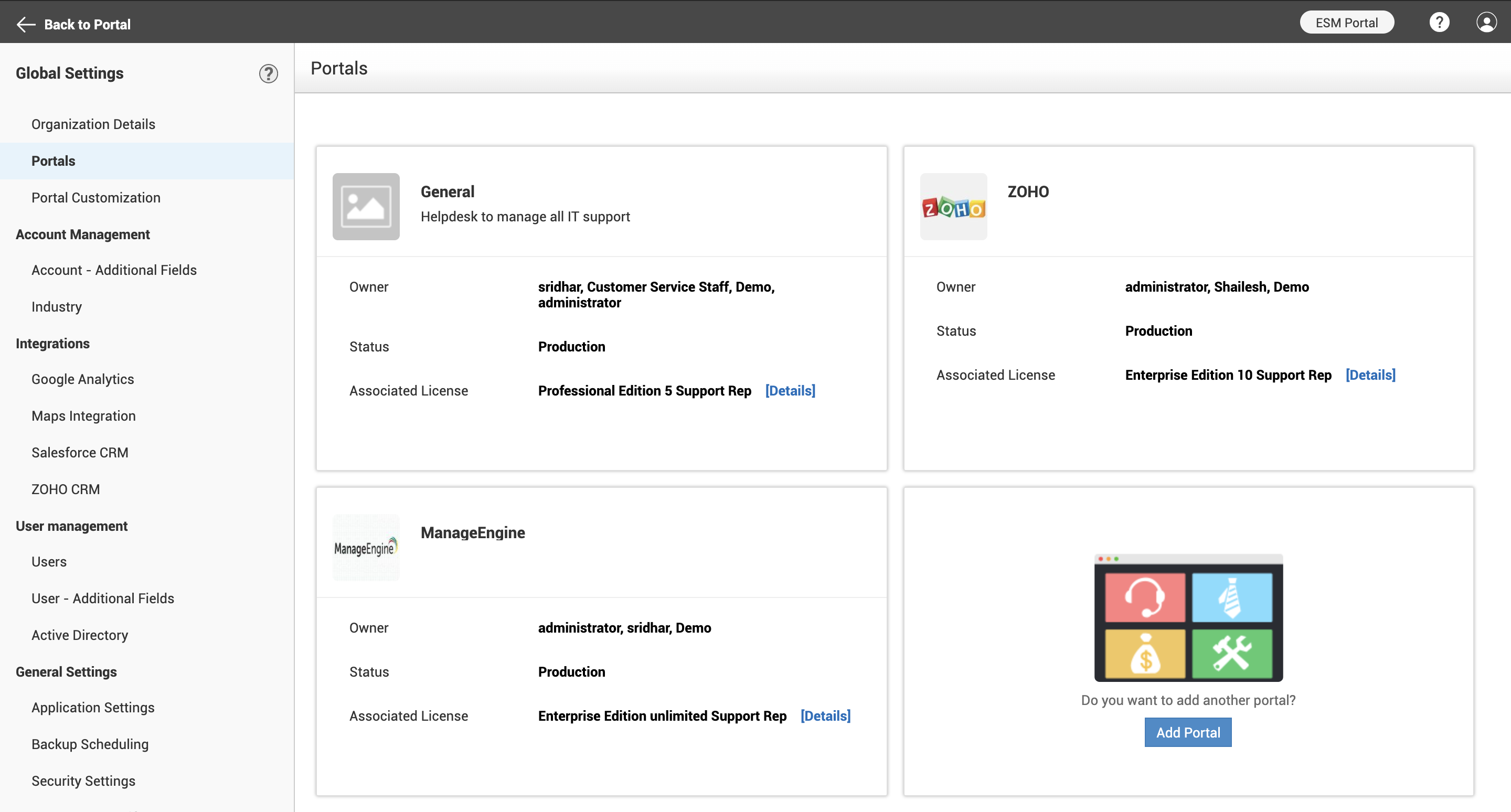Click the ZOHO portal logo icon

[953, 206]
